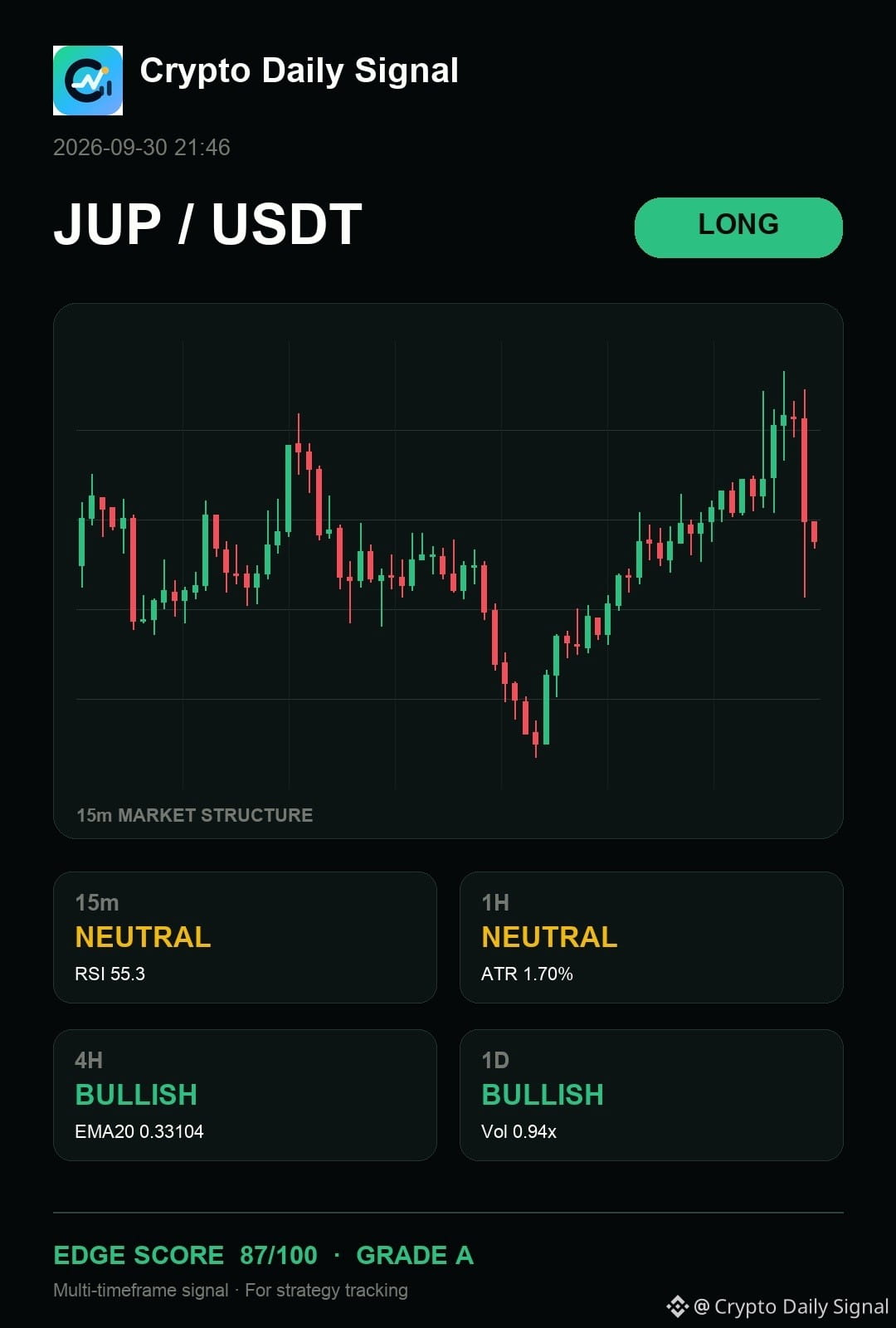Screen dimensions: 896x1328
Task: Click the lowest red candle on chart
Action: (x=536, y=737)
